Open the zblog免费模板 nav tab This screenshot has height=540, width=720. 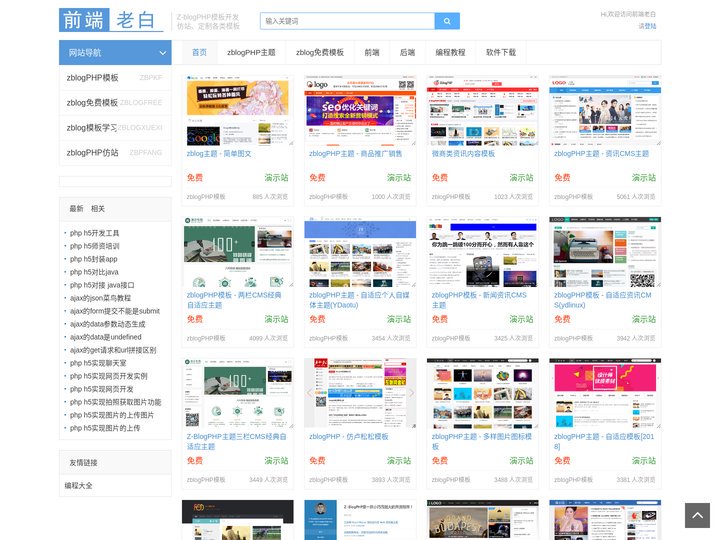[320, 52]
